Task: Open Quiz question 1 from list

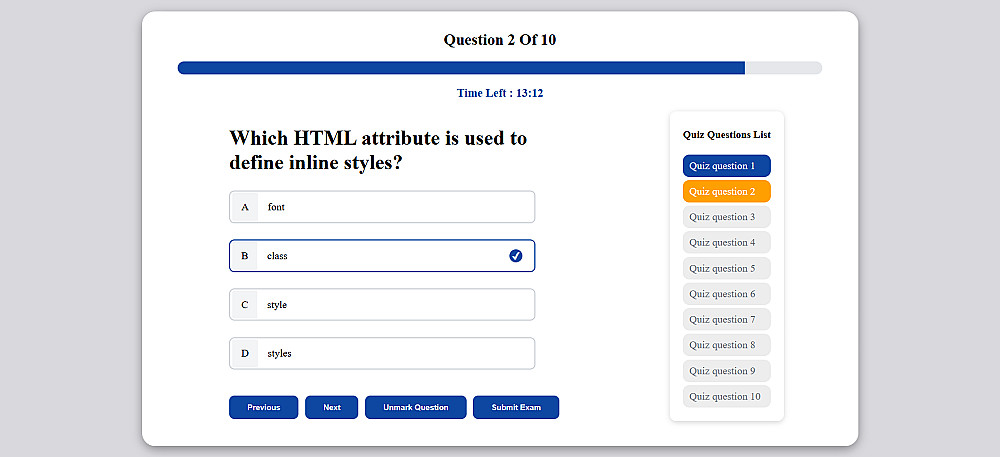Action: 726,166
